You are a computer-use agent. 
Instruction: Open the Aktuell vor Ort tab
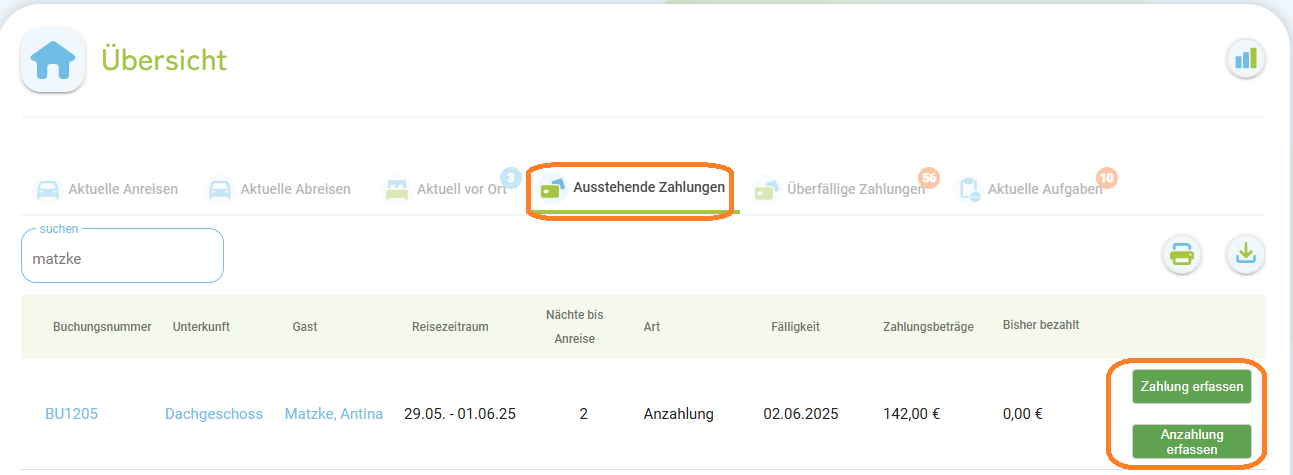(446, 189)
